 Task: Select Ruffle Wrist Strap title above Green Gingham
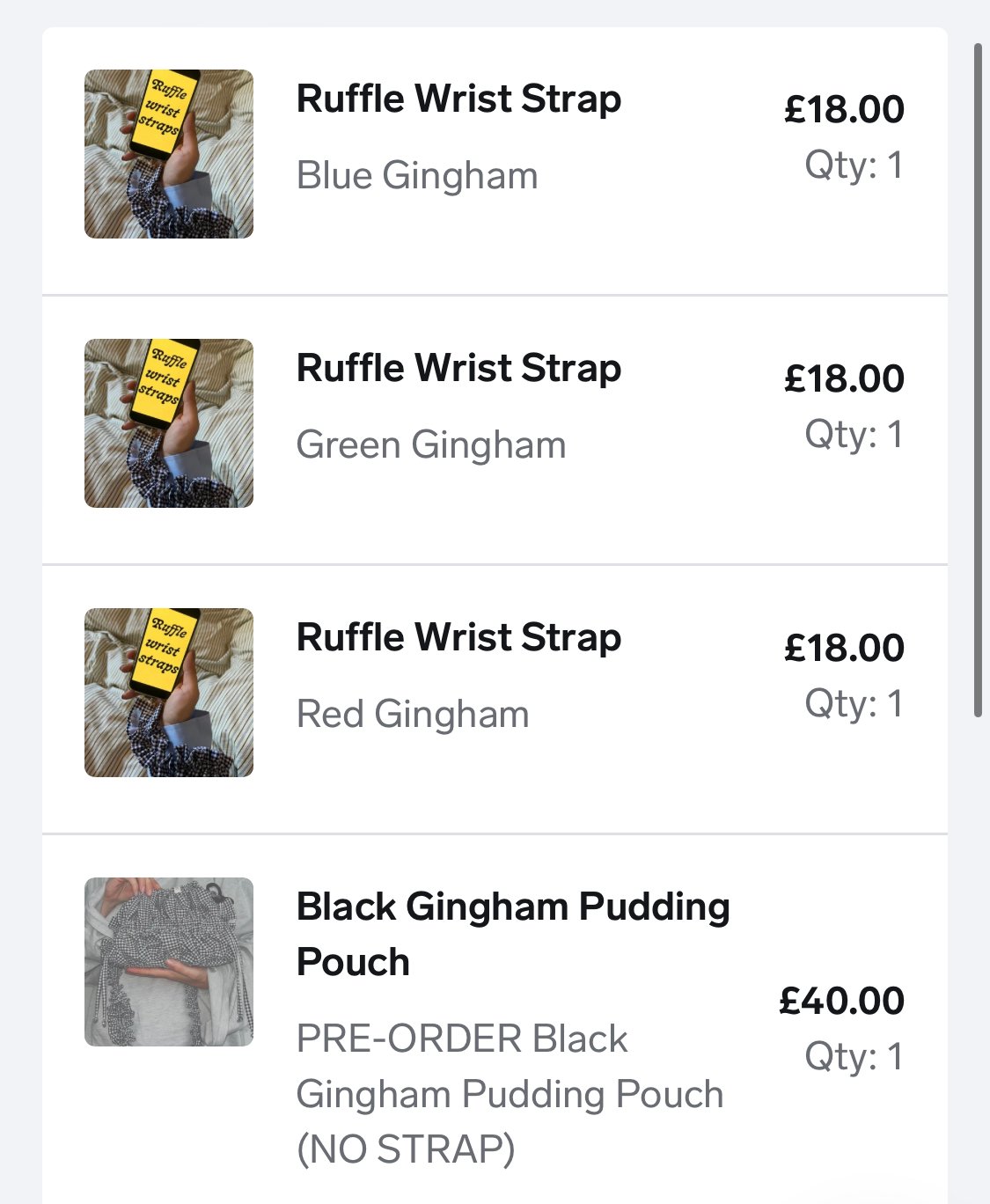click(458, 368)
